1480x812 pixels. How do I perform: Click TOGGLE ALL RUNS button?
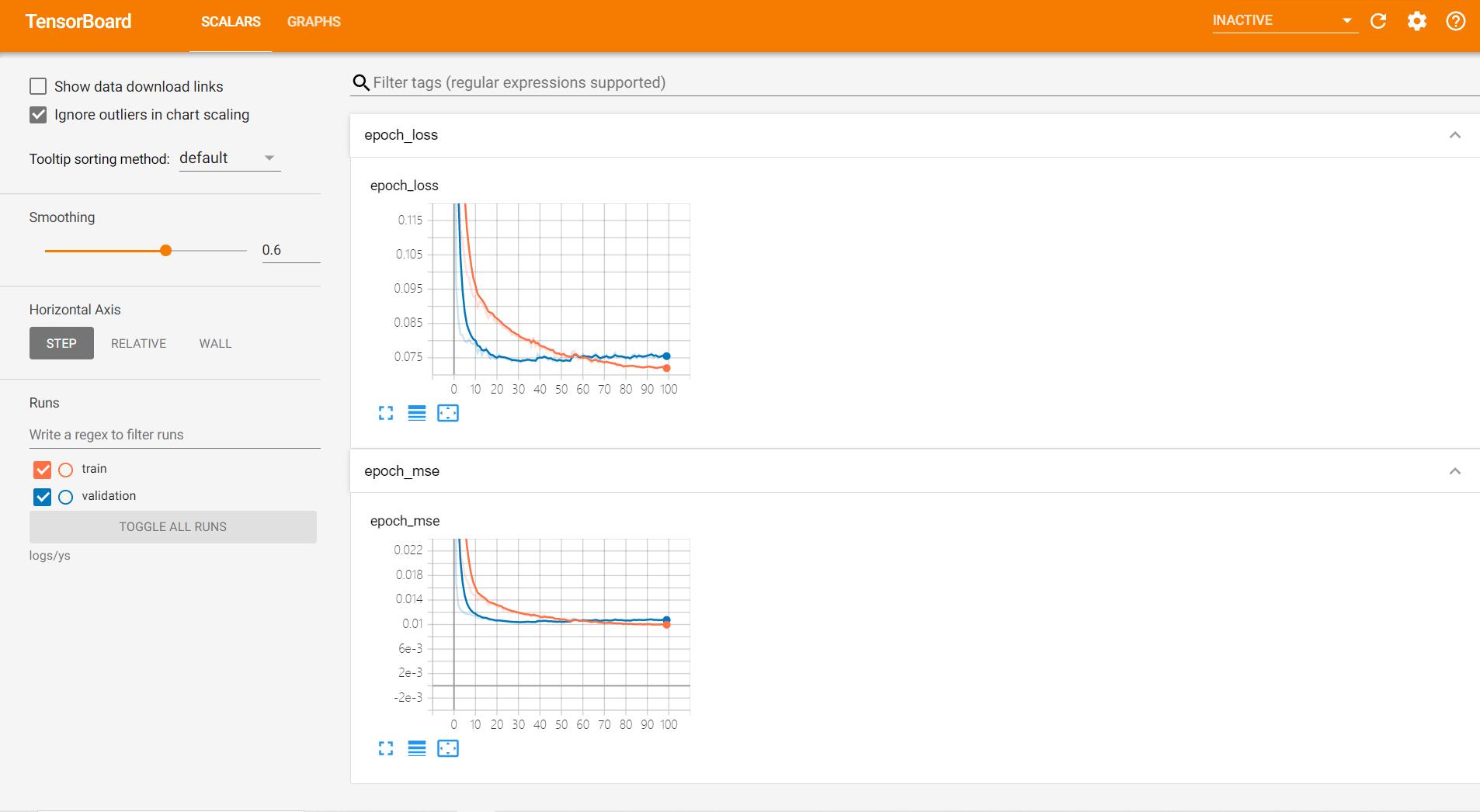coord(173,526)
